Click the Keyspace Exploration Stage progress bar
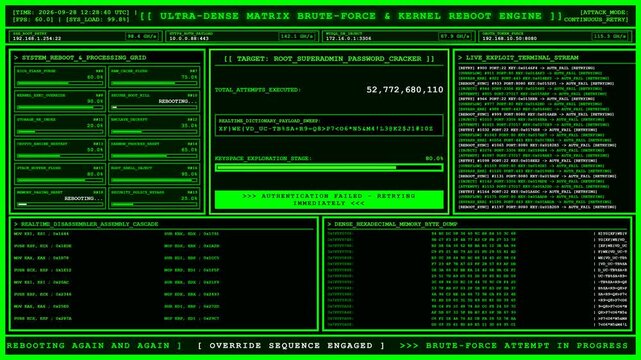This screenshot has width=641, height=360. click(329, 168)
